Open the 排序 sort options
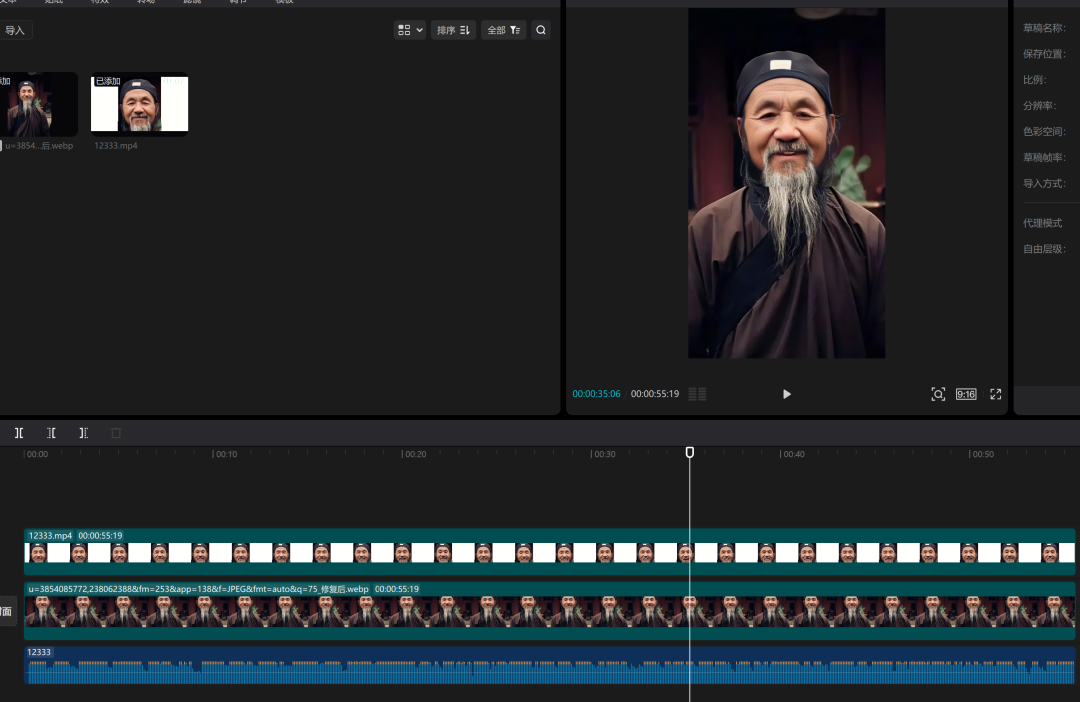 pos(453,30)
